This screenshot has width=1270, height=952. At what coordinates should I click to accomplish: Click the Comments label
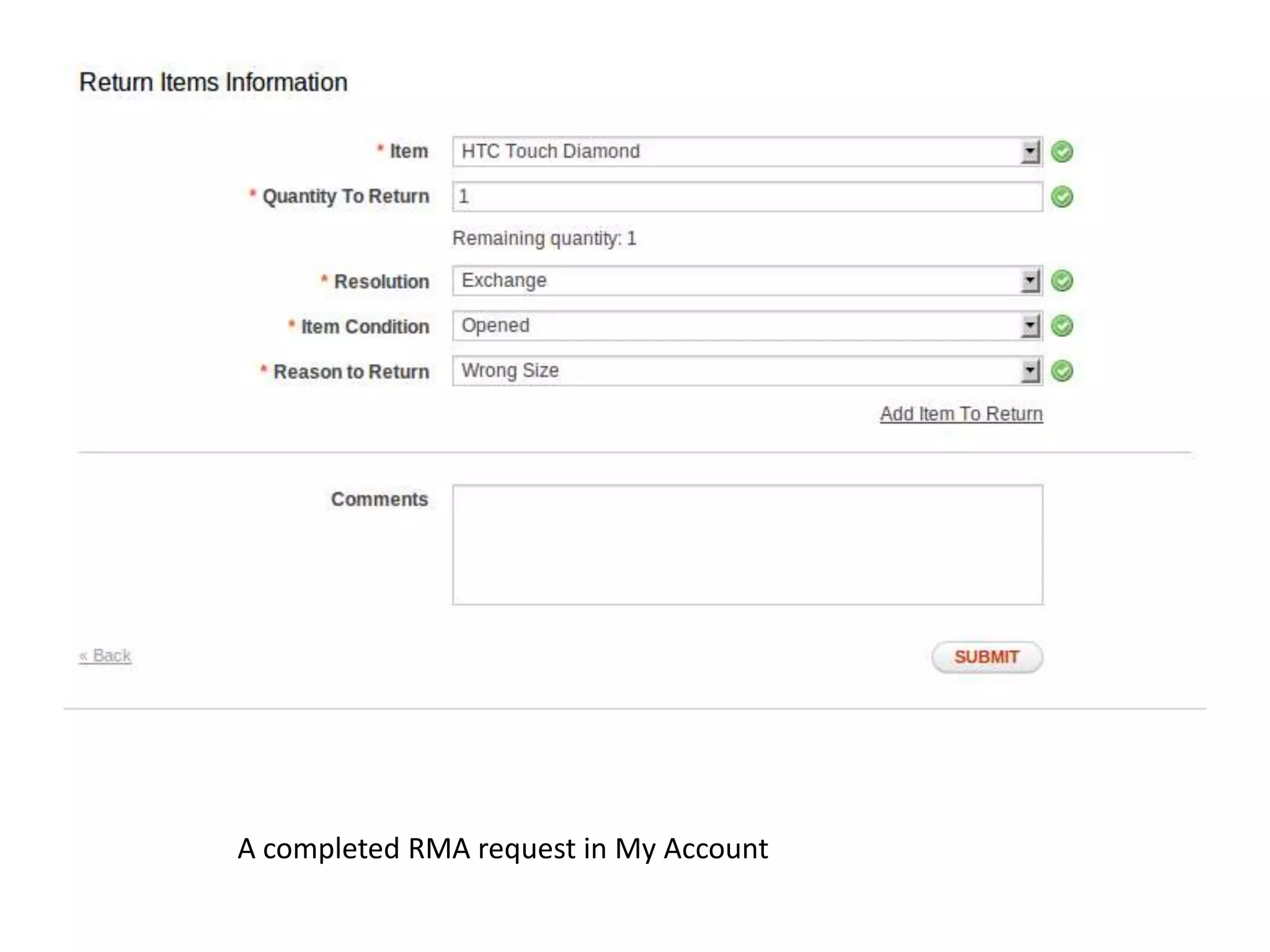[380, 500]
